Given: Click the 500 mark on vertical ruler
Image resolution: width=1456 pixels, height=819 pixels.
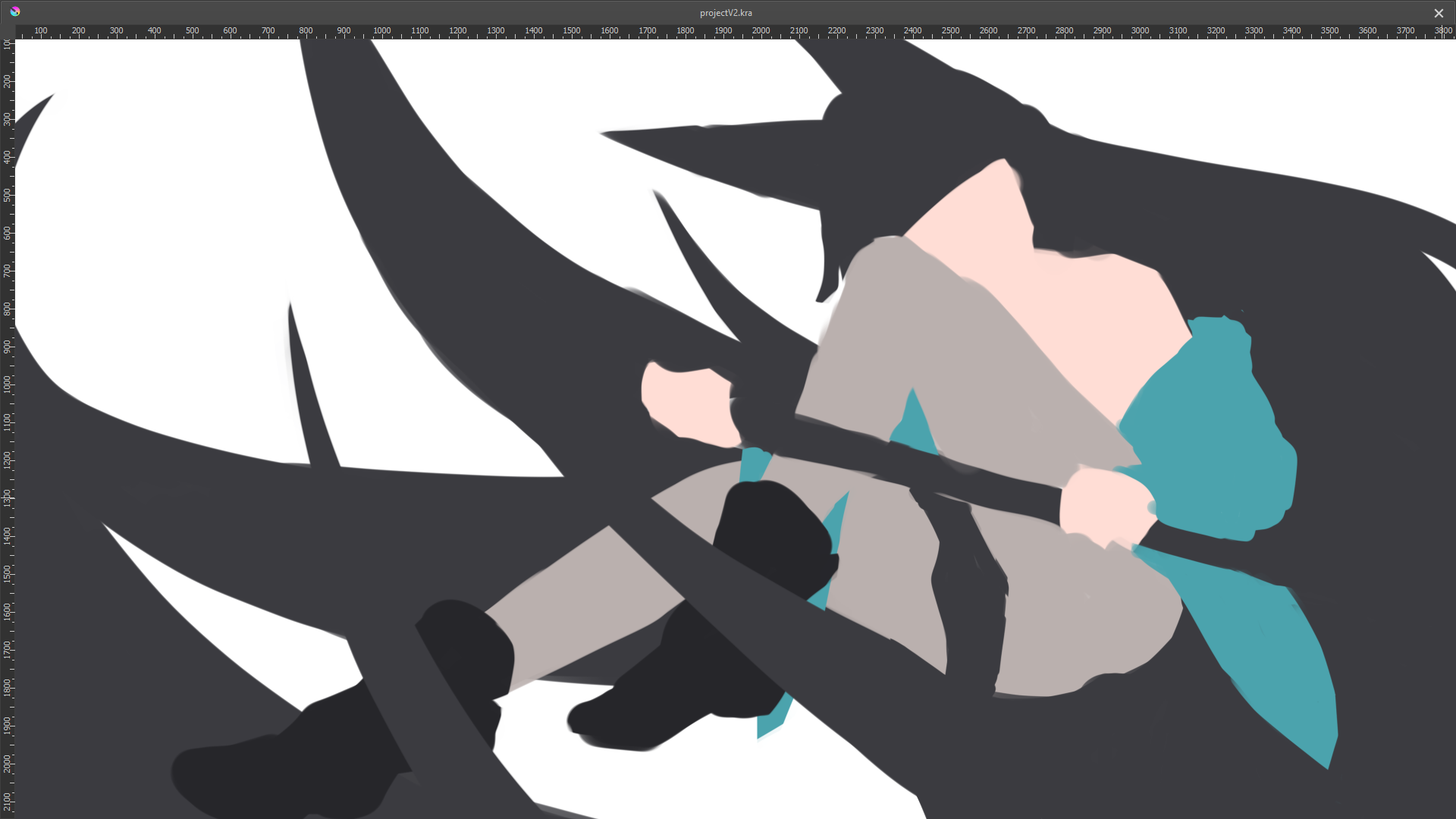Looking at the screenshot, I should pyautogui.click(x=8, y=195).
